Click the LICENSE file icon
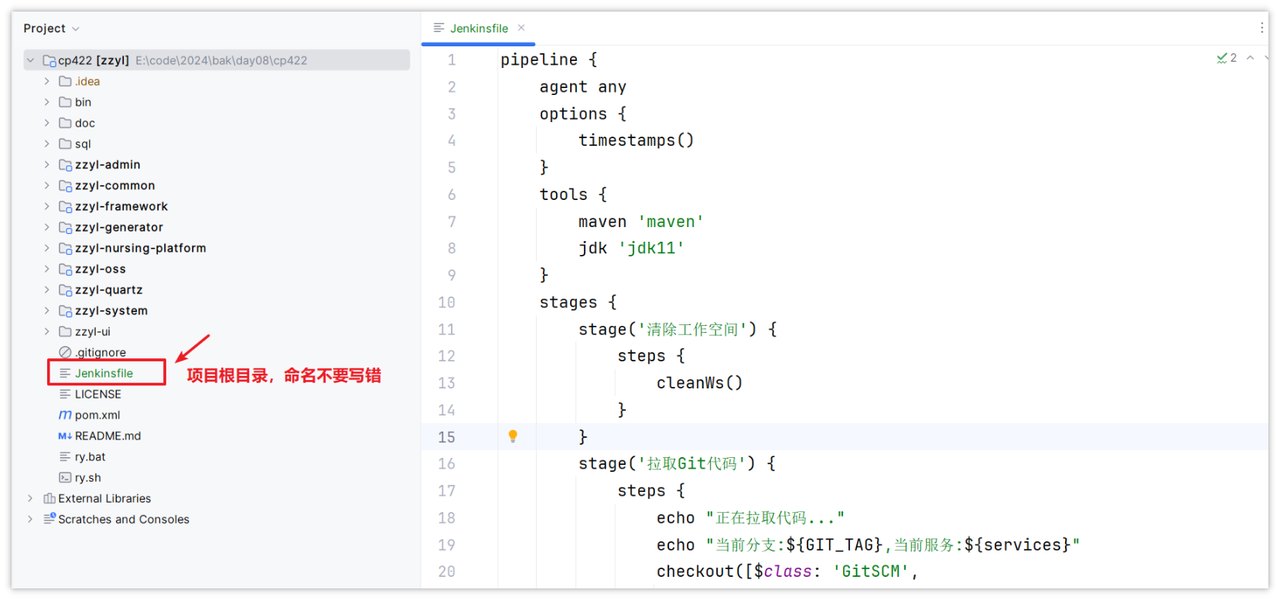 click(x=65, y=394)
